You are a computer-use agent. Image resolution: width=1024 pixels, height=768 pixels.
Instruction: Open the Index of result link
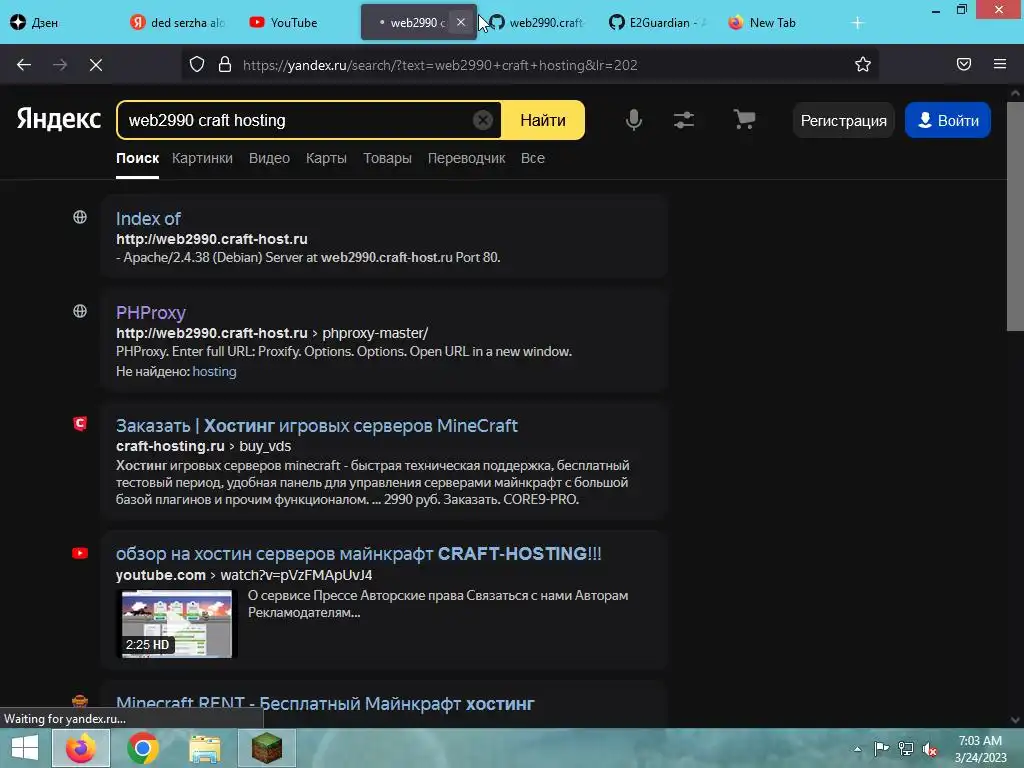[x=148, y=218]
